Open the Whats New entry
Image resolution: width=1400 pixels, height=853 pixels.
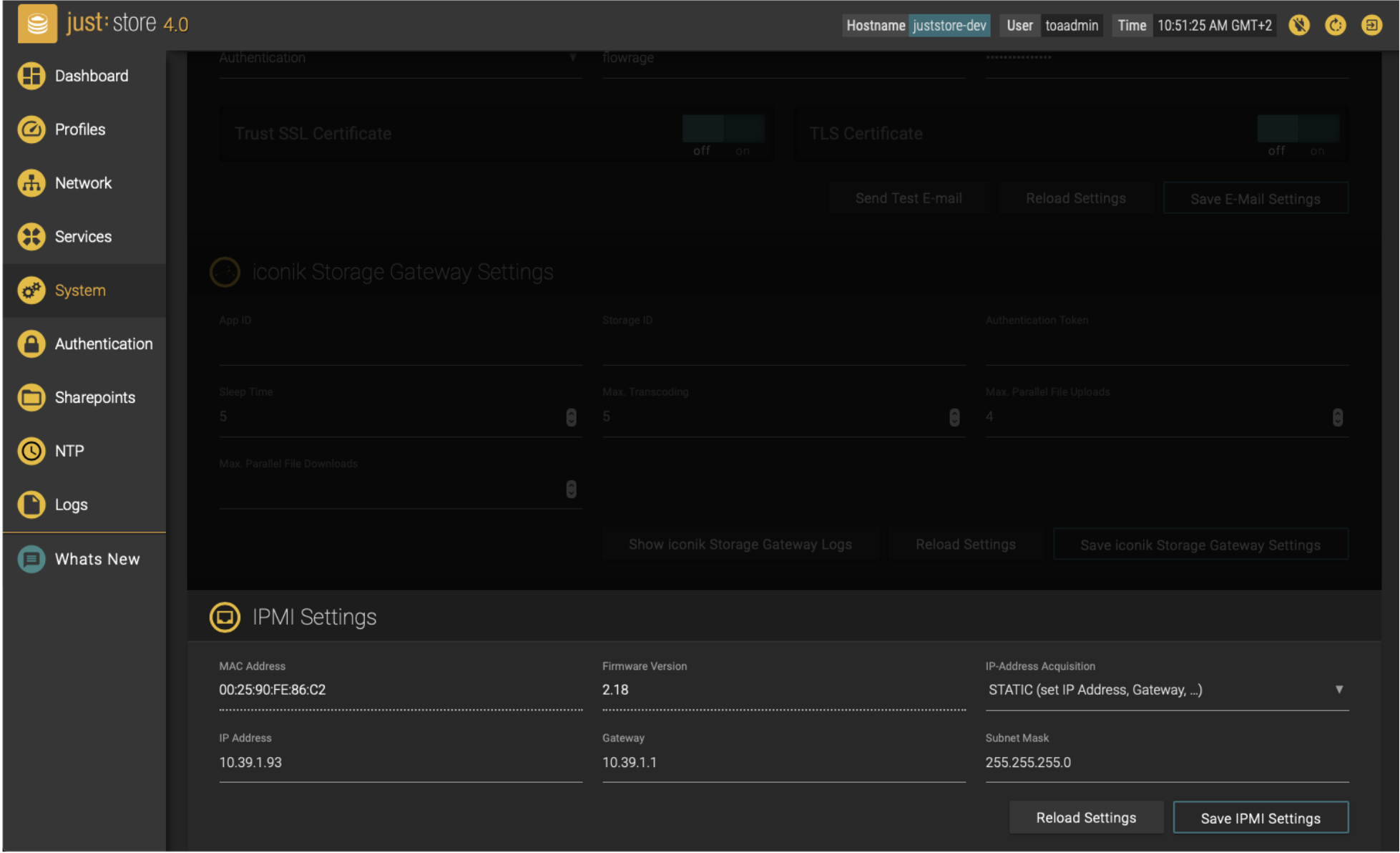coord(85,560)
